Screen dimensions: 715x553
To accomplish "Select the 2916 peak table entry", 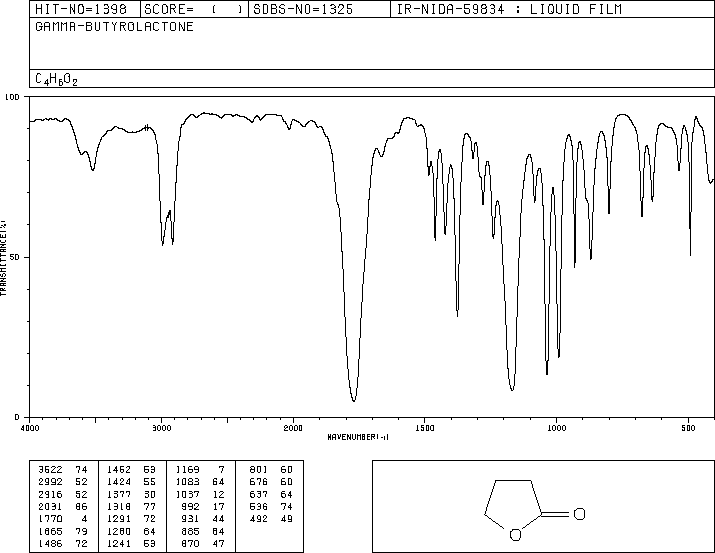I will (x=63, y=494).
